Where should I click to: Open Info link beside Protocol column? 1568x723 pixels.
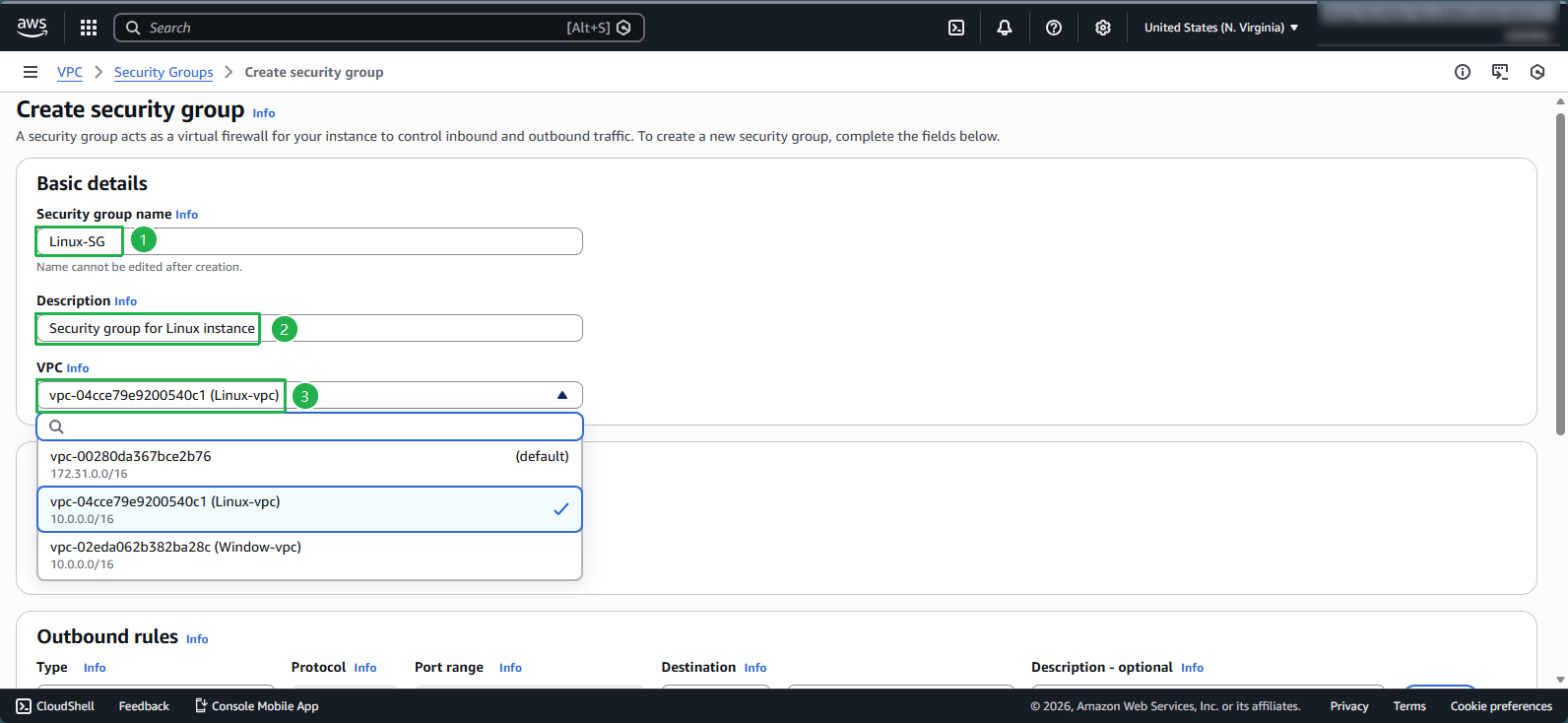(365, 668)
